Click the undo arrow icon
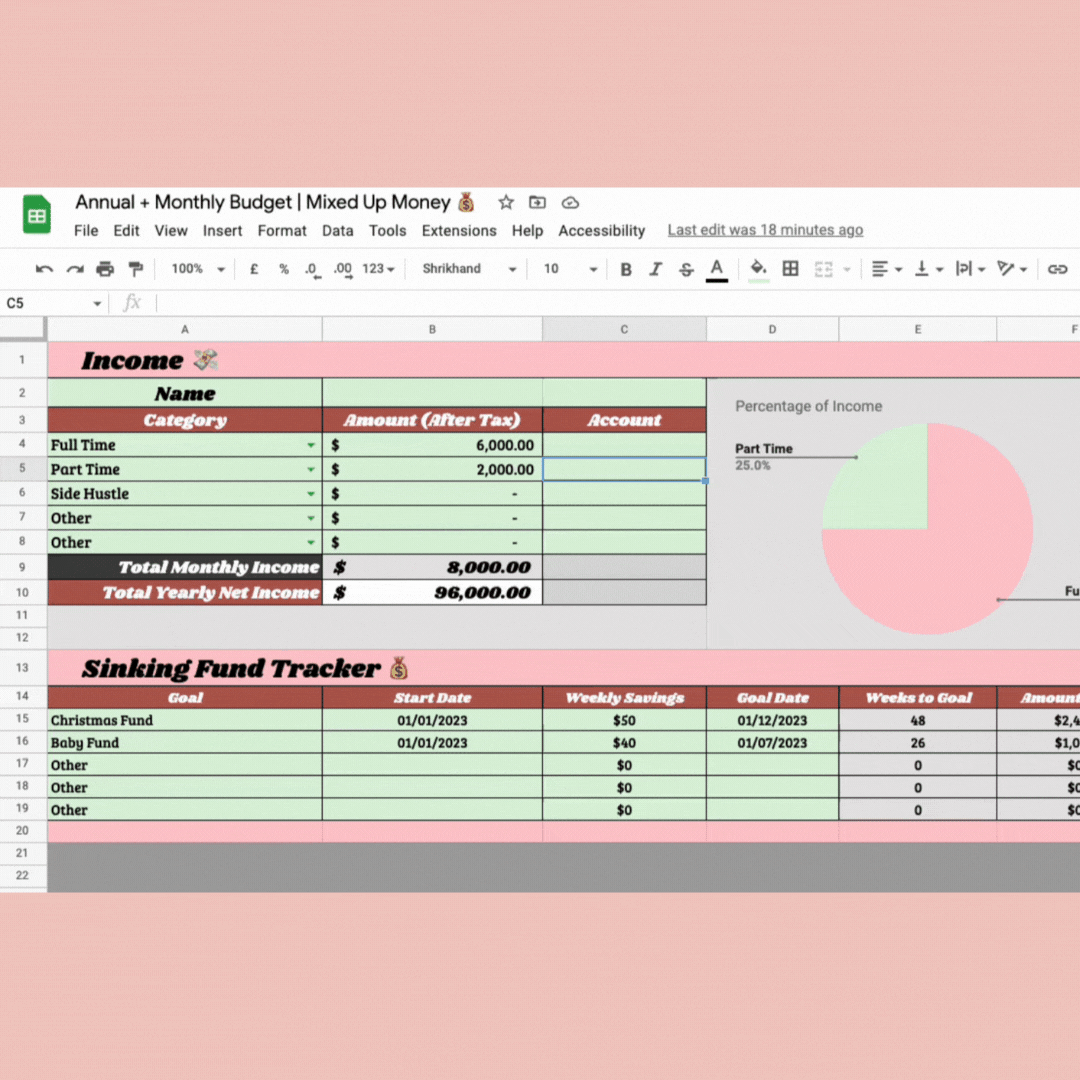This screenshot has height=1080, width=1080. tap(44, 269)
